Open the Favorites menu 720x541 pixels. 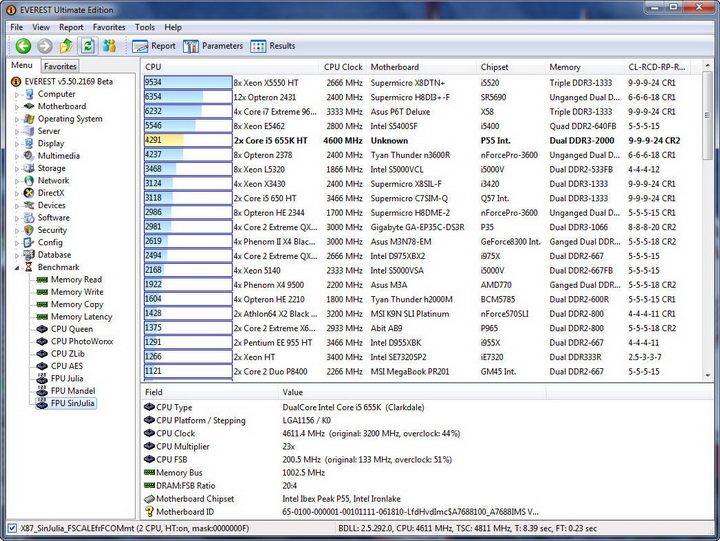[109, 27]
